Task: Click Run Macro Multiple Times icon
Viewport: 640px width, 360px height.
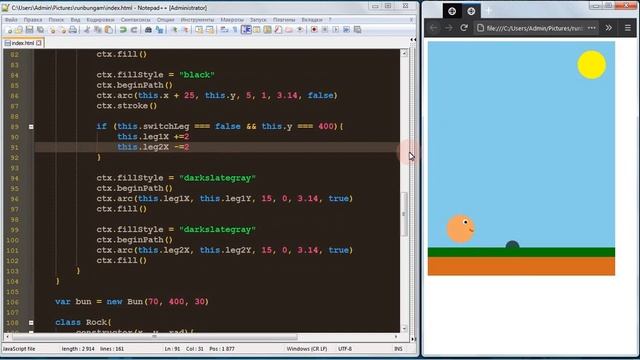Action: click(x=347, y=29)
